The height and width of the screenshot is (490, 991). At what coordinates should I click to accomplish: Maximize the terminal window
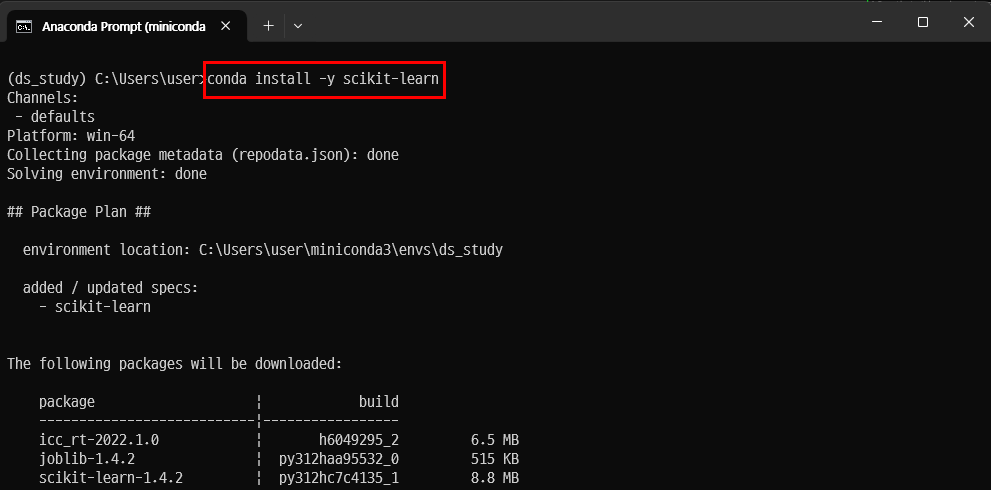click(923, 22)
